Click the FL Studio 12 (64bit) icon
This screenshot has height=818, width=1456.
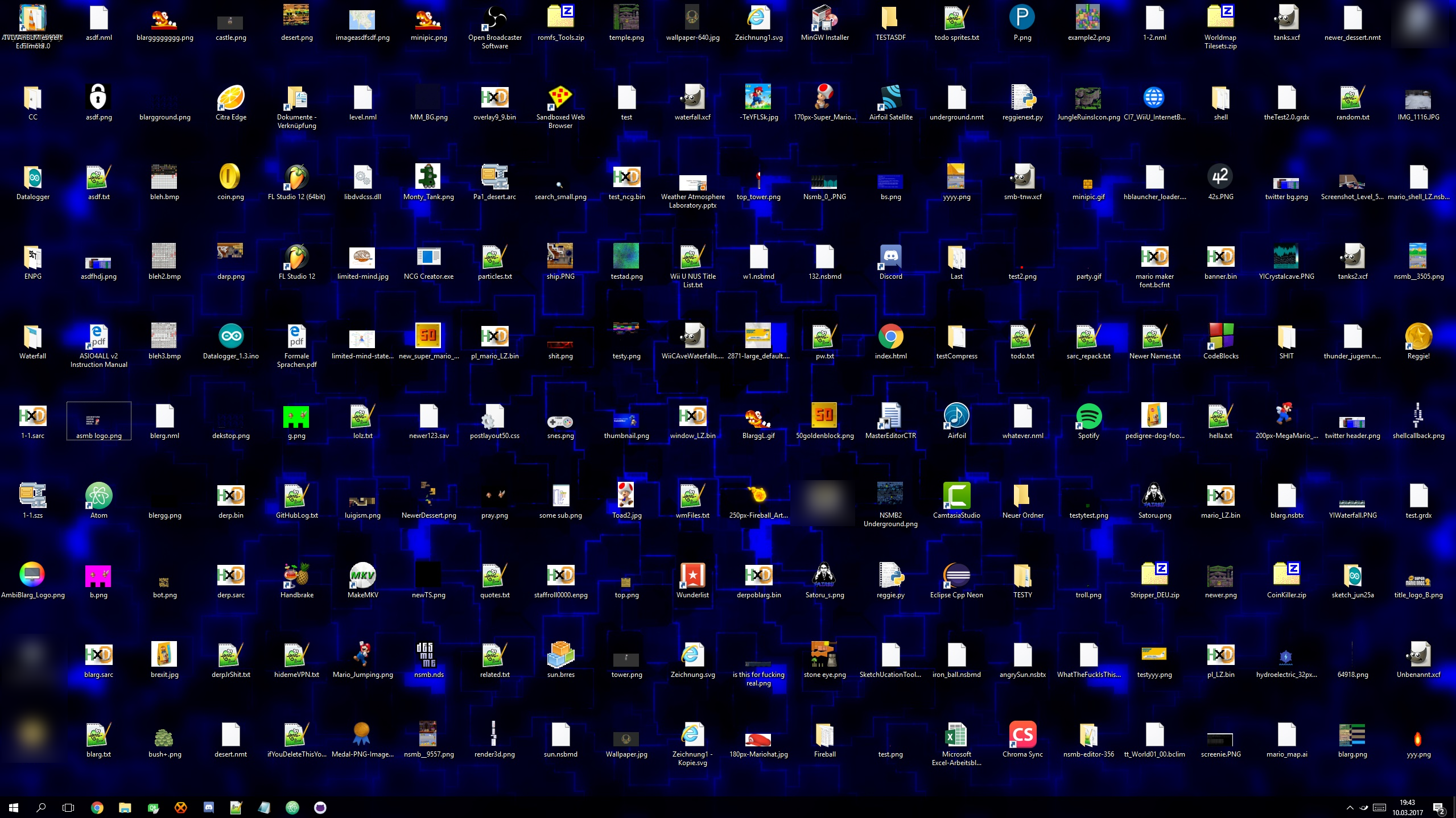(x=296, y=177)
